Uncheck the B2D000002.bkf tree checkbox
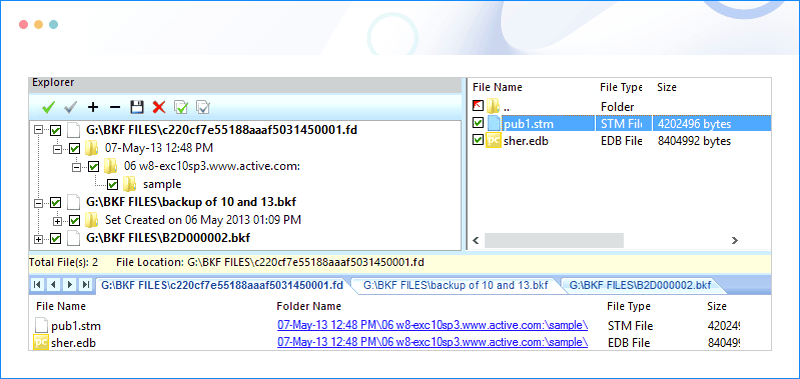Screen dimensions: 800x379 56,238
